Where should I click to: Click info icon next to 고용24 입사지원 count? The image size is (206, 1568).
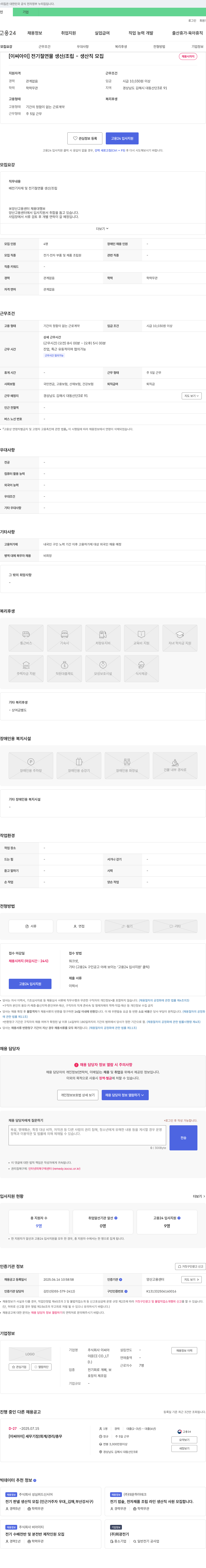pyautogui.click(x=179, y=1218)
